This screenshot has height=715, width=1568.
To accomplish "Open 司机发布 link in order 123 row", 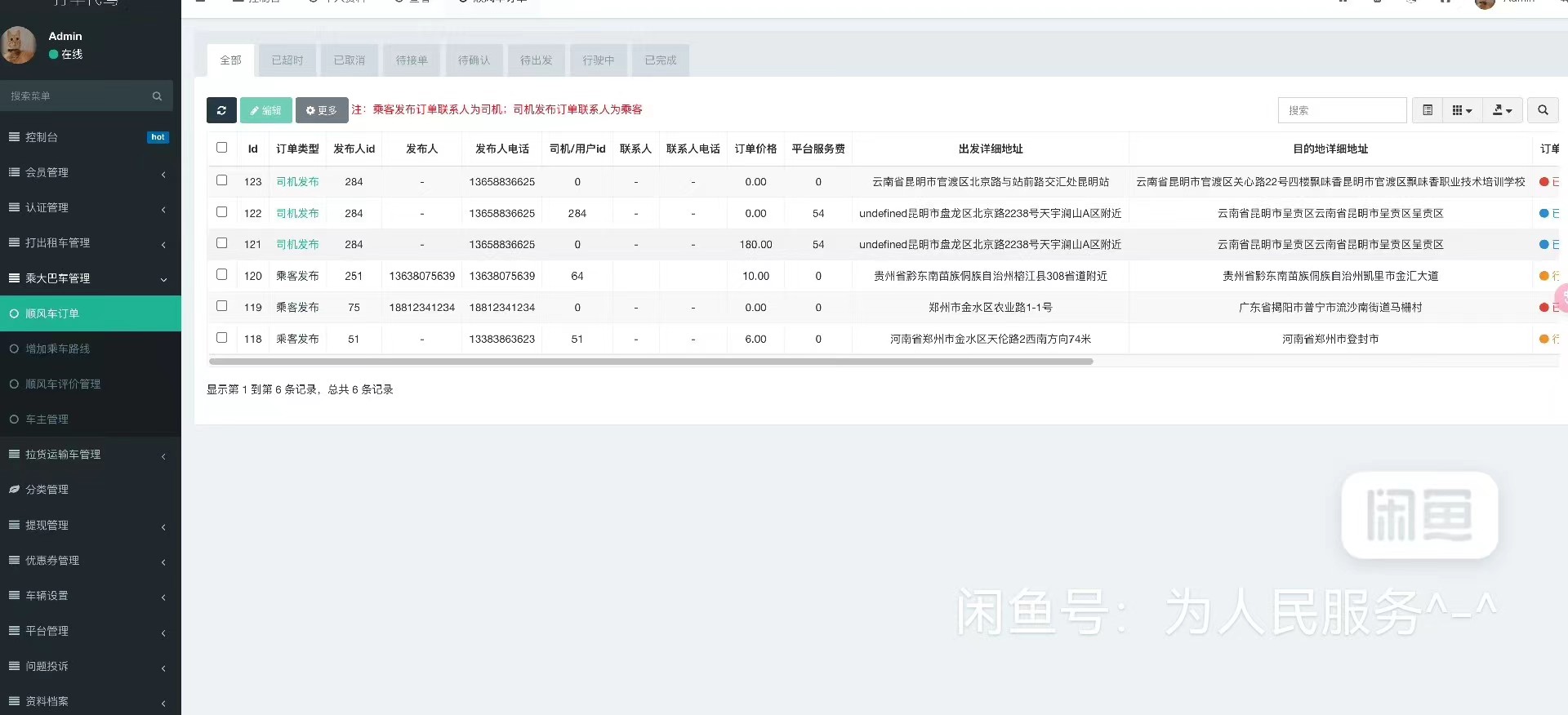I will pyautogui.click(x=297, y=182).
